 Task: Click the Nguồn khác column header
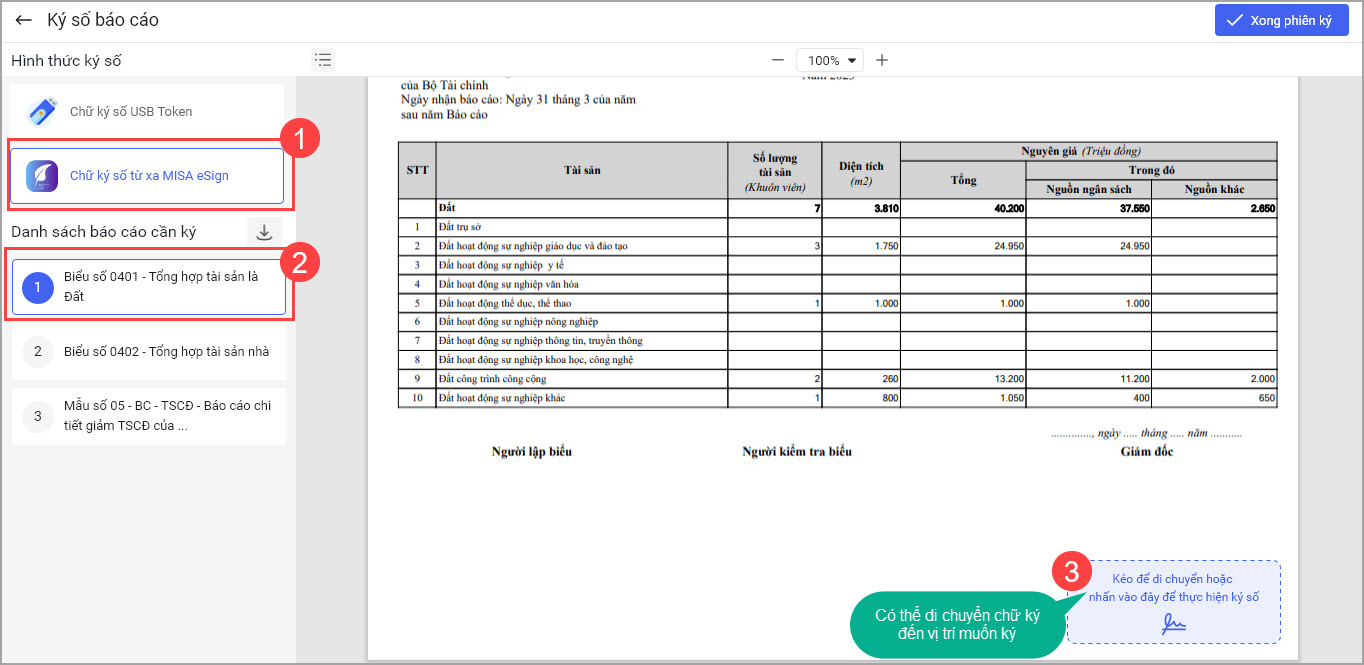point(1214,189)
